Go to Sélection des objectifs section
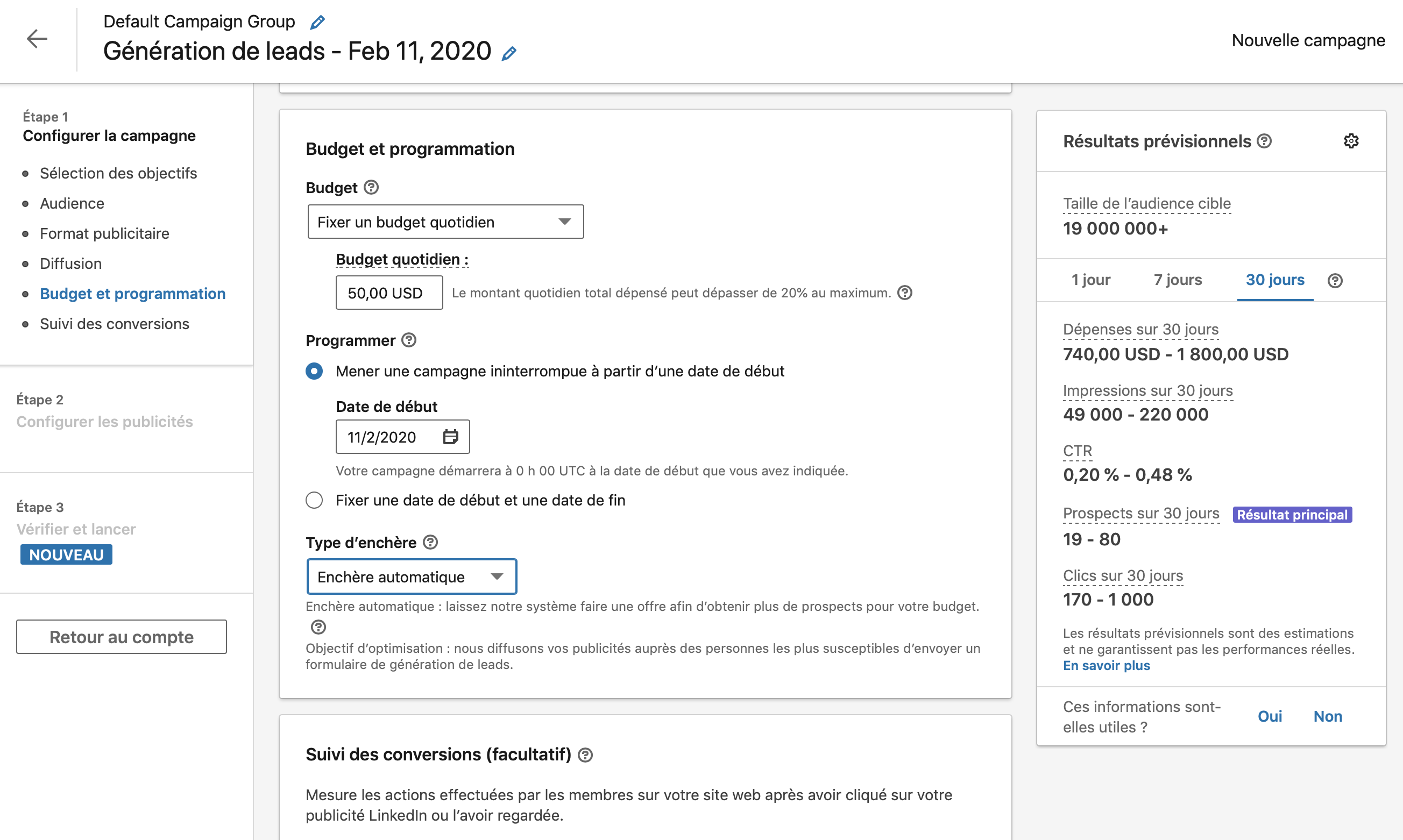1403x840 pixels. (118, 173)
